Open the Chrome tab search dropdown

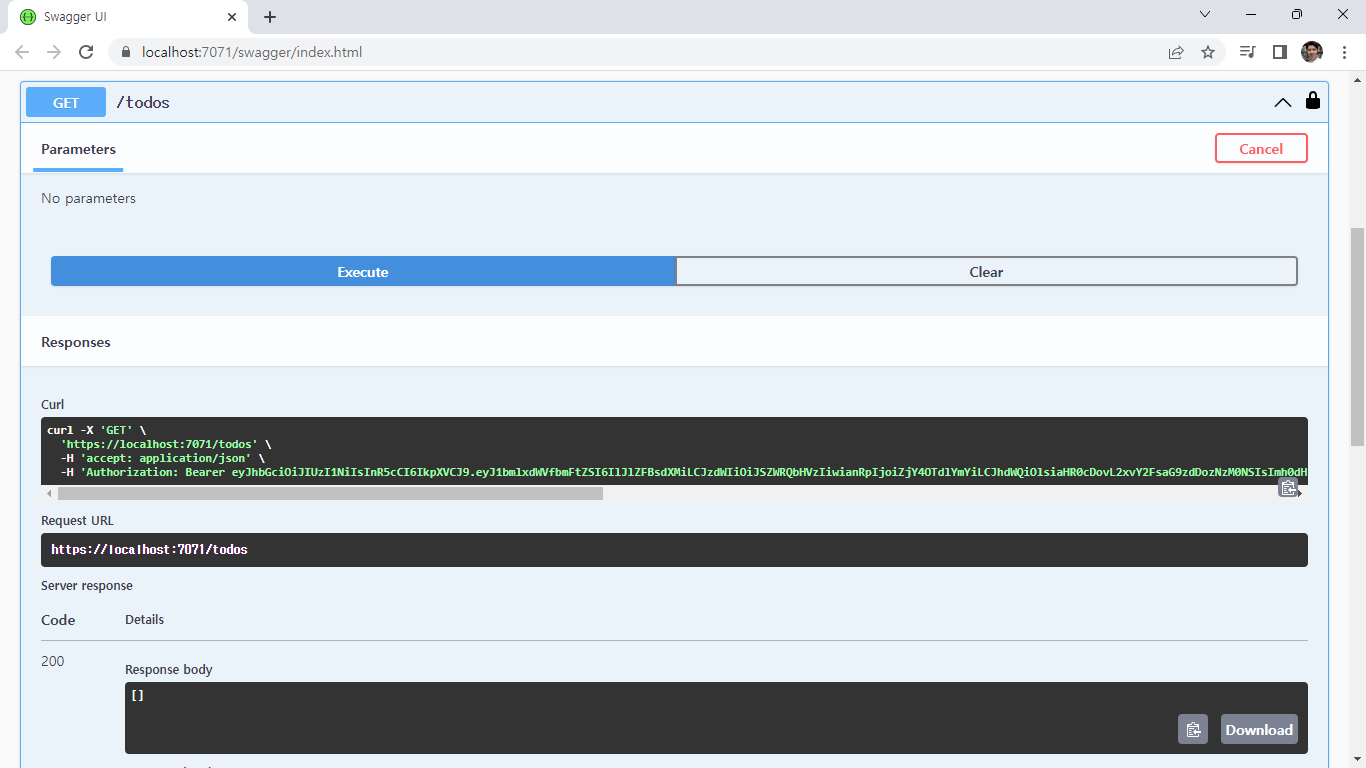pyautogui.click(x=1204, y=15)
